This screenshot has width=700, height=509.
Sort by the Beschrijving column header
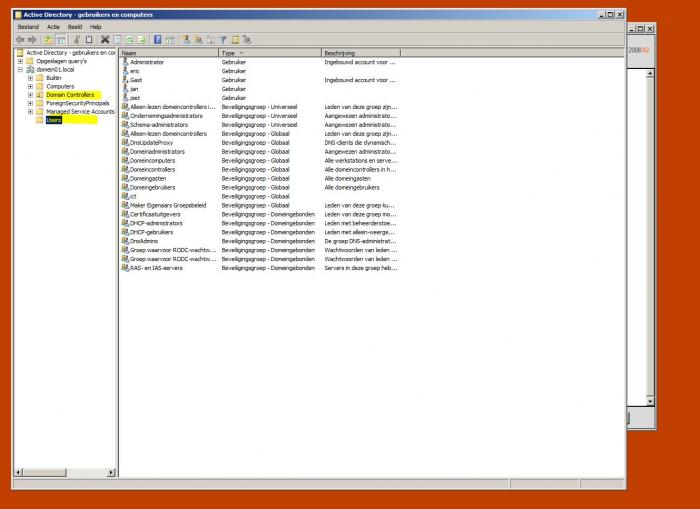[361, 53]
